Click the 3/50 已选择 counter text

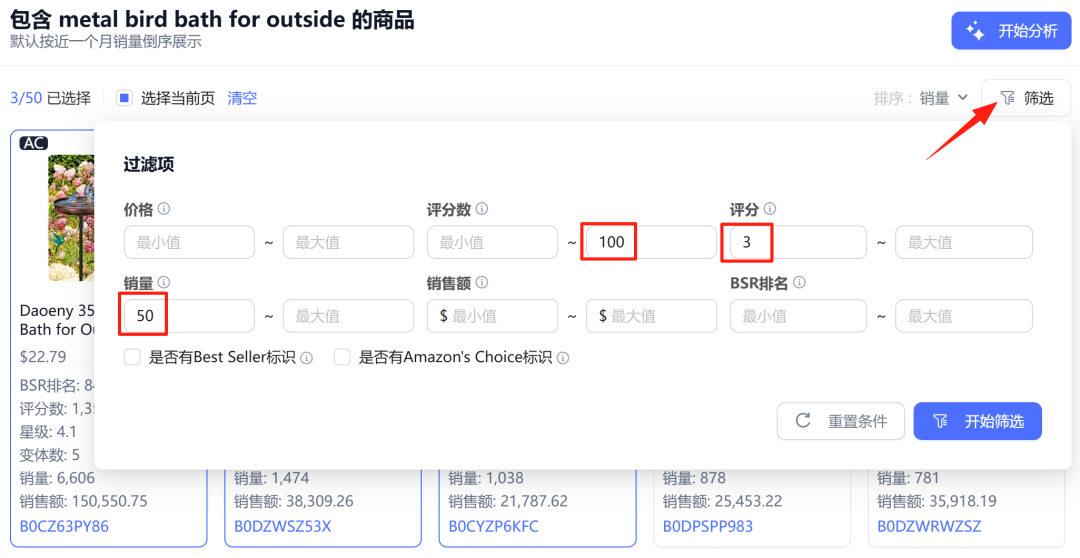[50, 98]
